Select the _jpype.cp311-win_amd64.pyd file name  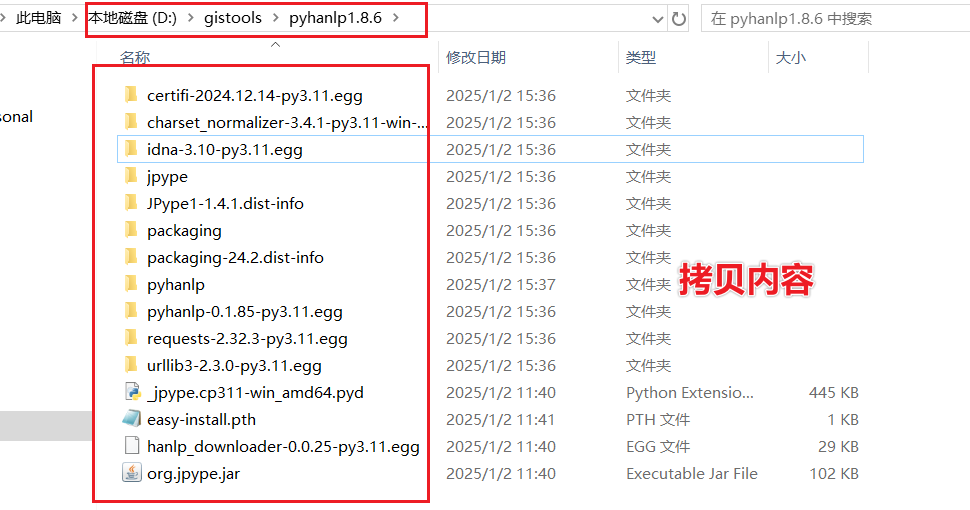point(255,392)
